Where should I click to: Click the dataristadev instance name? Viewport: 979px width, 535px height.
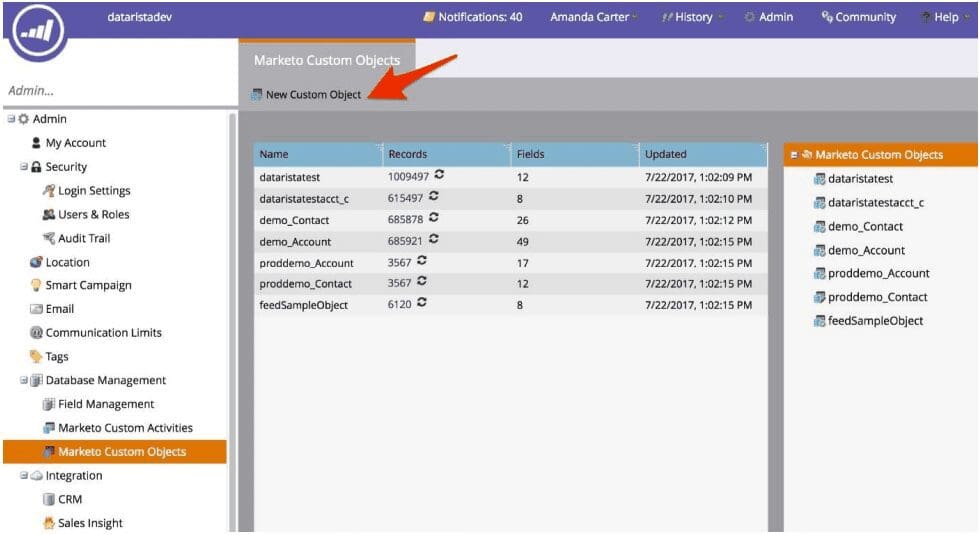tap(139, 17)
